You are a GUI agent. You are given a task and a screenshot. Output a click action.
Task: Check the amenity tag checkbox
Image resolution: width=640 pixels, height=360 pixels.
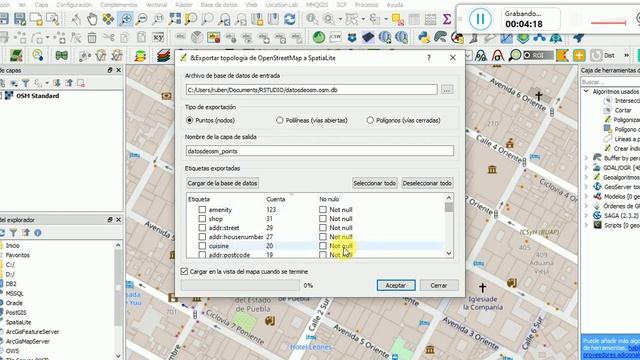[202, 209]
